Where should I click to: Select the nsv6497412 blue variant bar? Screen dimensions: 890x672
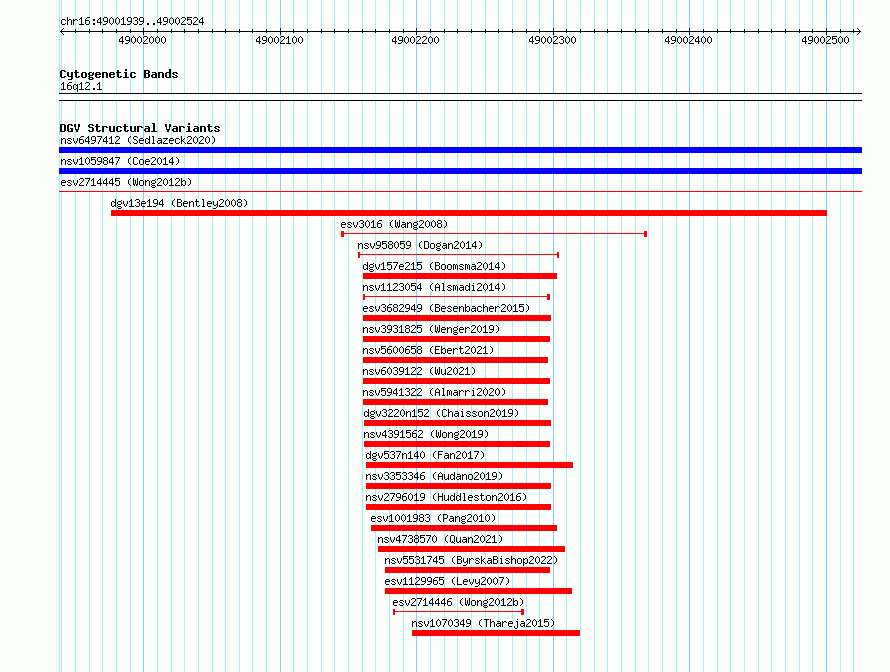pyautogui.click(x=460, y=150)
